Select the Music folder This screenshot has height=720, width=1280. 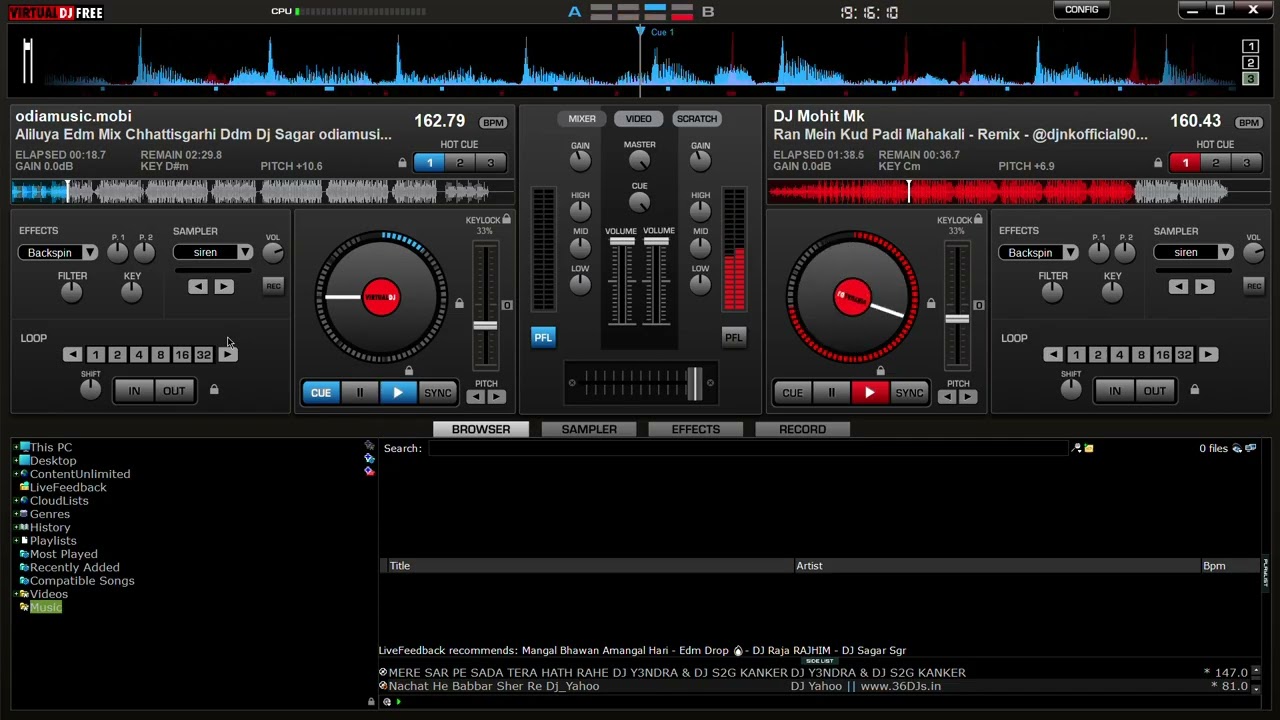point(46,608)
